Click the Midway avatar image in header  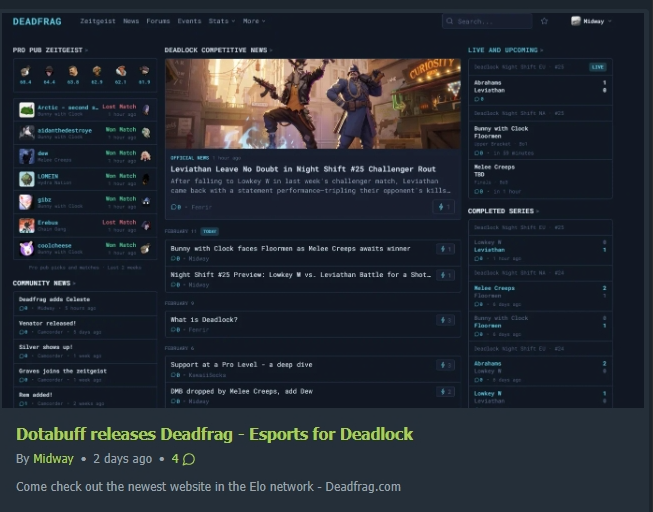point(576,21)
